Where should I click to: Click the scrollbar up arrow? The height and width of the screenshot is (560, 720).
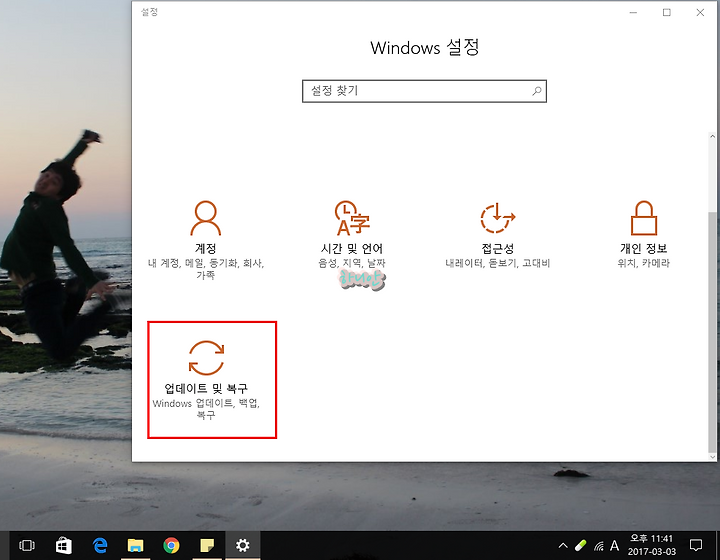(x=712, y=136)
